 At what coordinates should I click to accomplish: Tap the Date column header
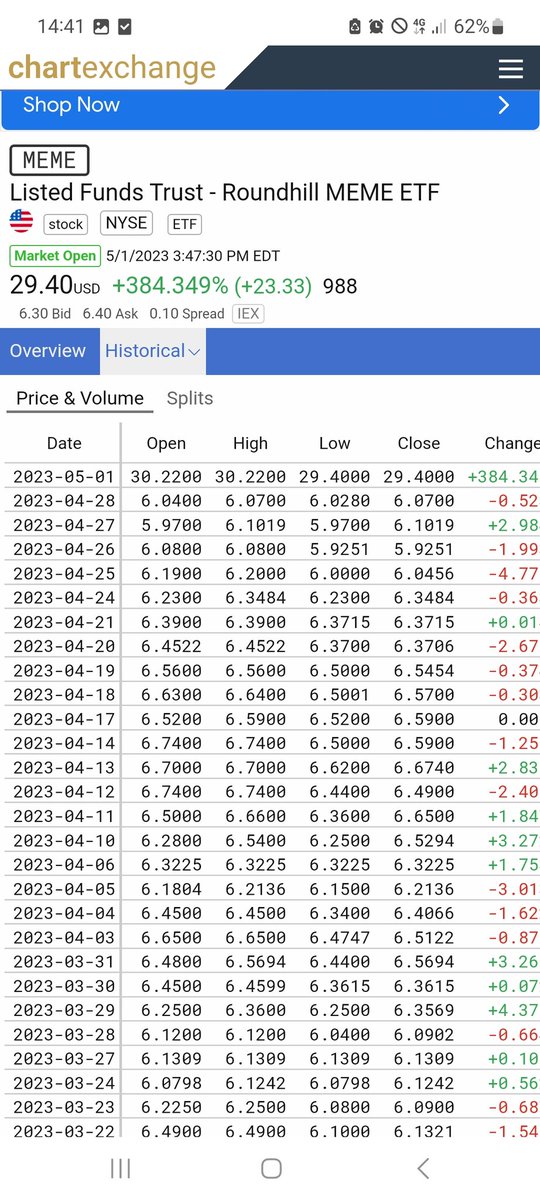click(x=64, y=443)
